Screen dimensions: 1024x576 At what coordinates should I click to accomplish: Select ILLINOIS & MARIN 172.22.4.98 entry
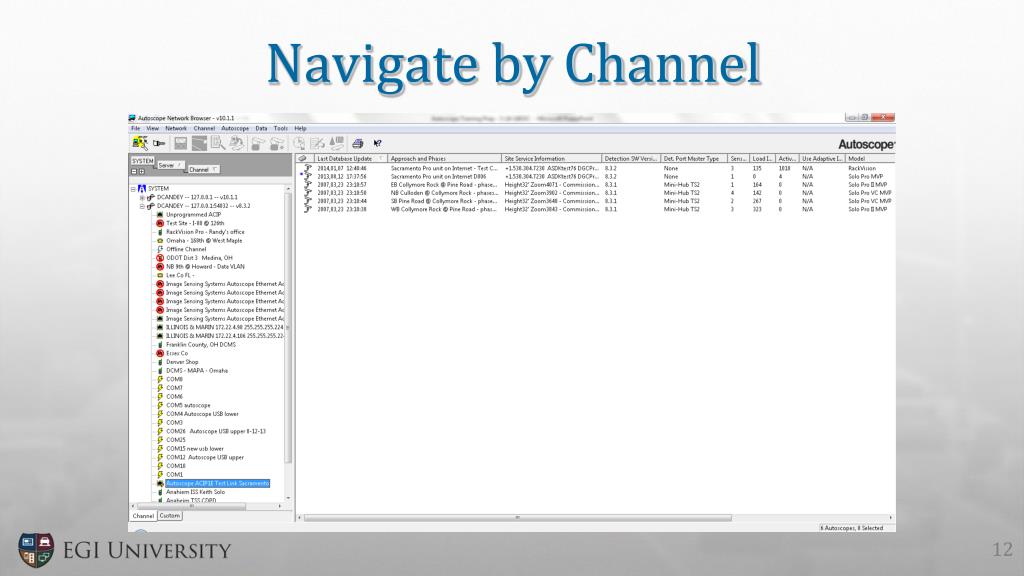pyautogui.click(x=225, y=327)
